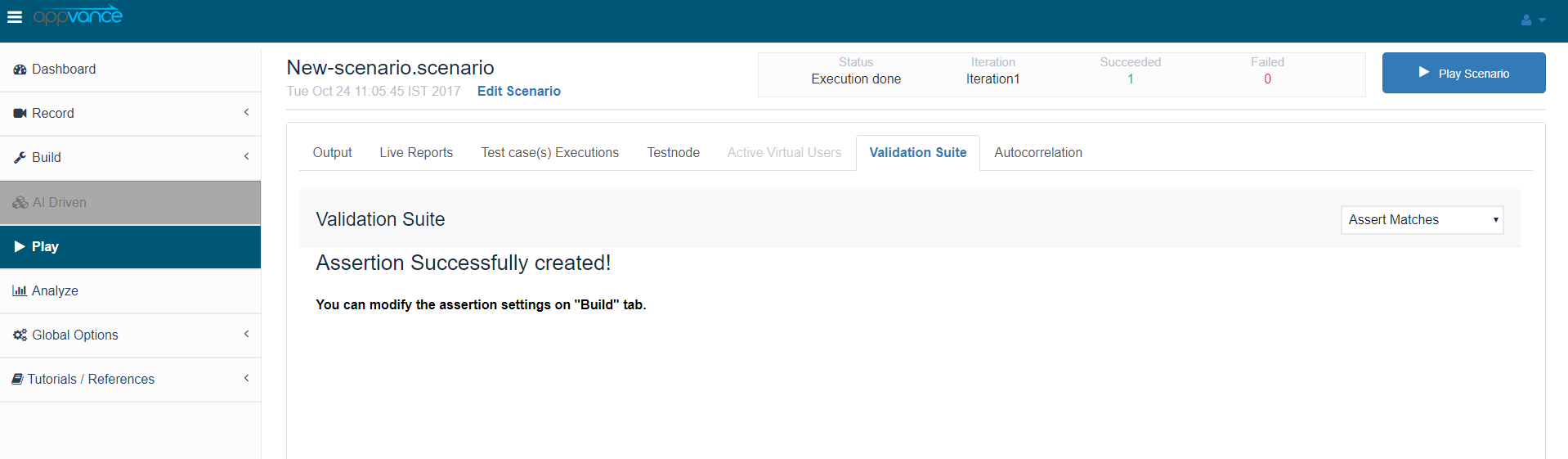Expand the Global Options chevron
The height and width of the screenshot is (459, 1568).
(x=246, y=334)
